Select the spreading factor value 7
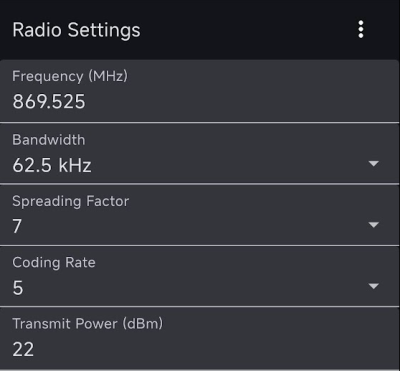The width and height of the screenshot is (400, 371). [x=17, y=226]
